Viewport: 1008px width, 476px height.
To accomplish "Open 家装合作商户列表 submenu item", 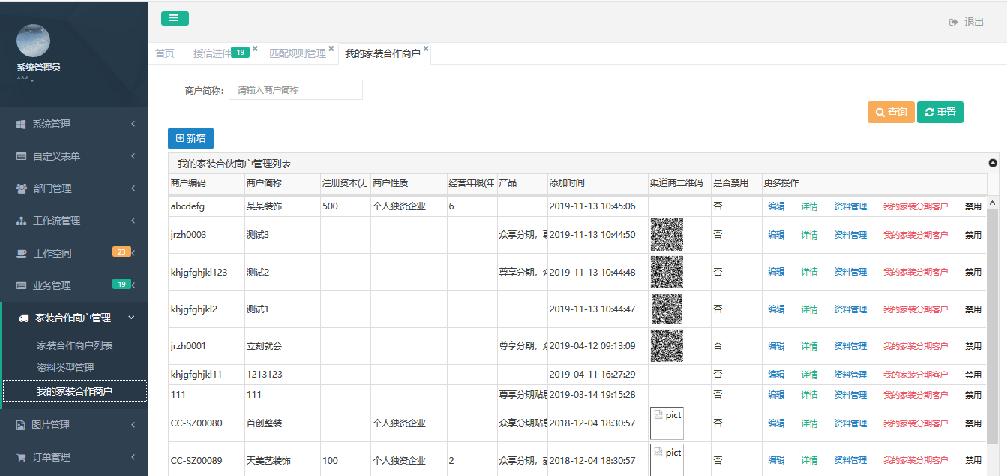I will [x=75, y=345].
